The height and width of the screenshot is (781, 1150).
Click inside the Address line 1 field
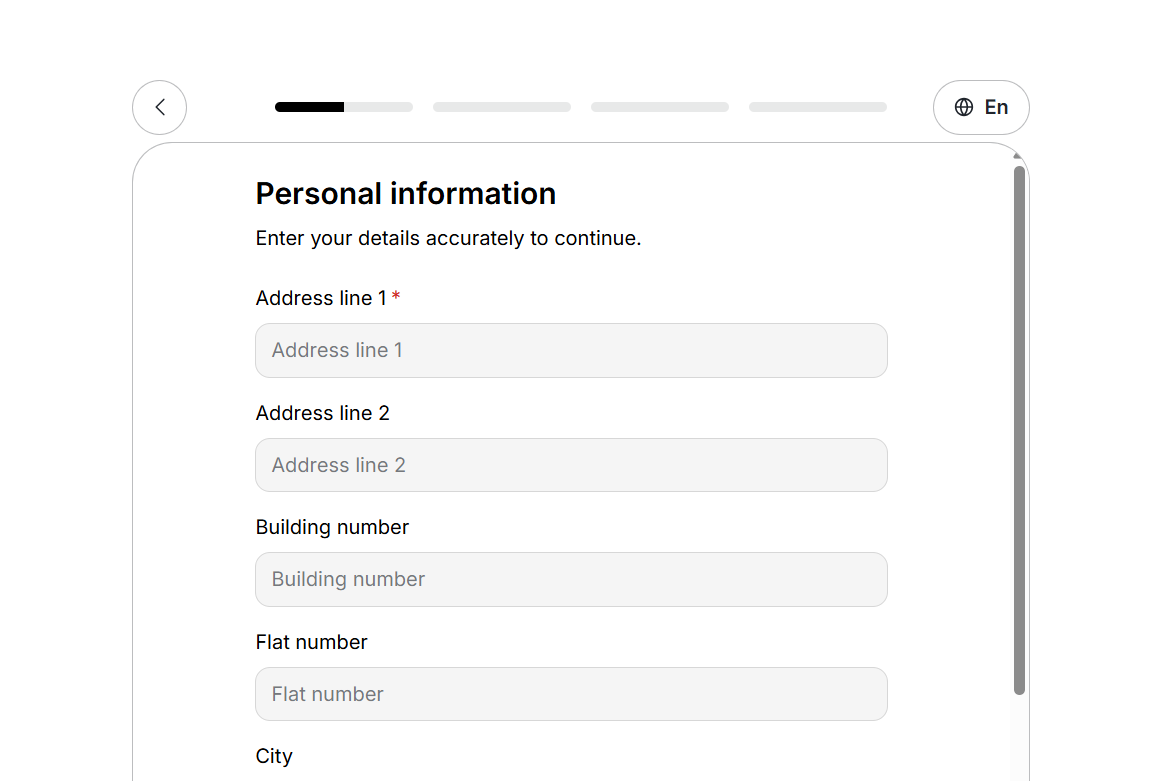point(571,350)
